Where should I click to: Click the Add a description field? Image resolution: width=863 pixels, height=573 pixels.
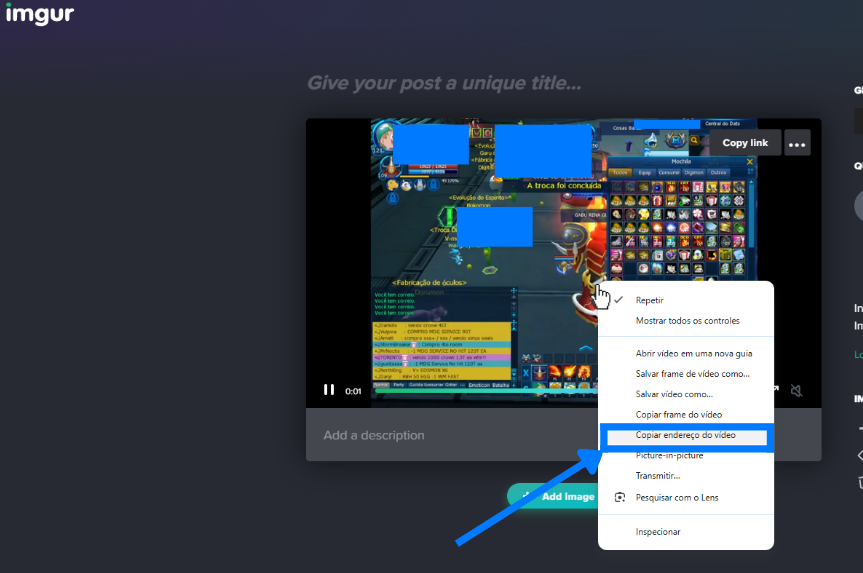click(451, 435)
